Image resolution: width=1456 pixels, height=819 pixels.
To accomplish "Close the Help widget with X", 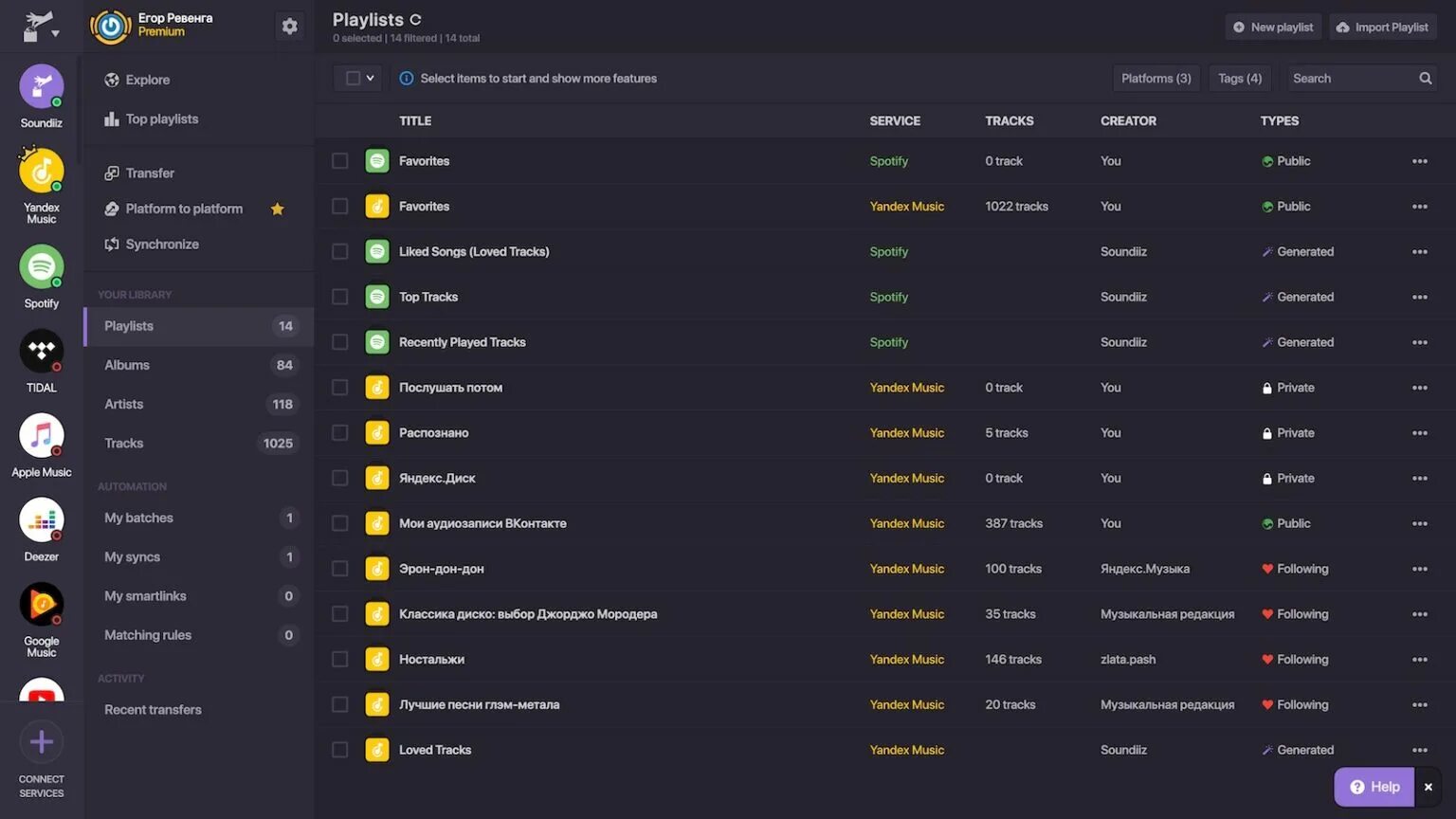I will coord(1428,787).
